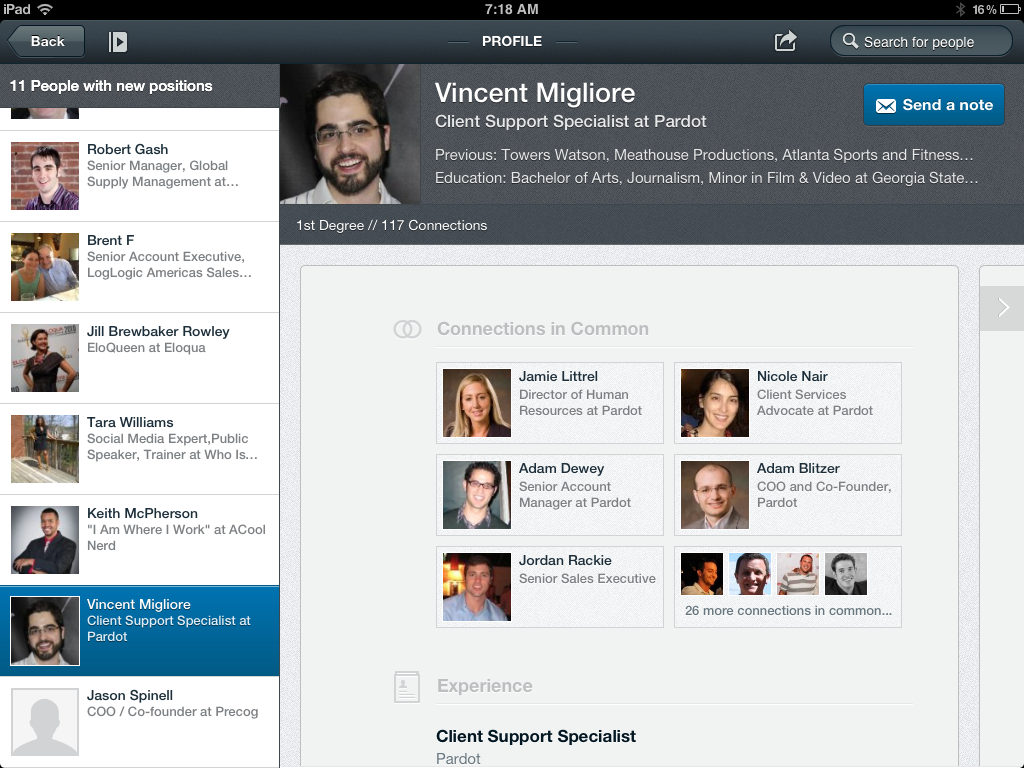This screenshot has width=1024, height=768.
Task: Tap 11 People with new positions header
Action: pos(111,86)
